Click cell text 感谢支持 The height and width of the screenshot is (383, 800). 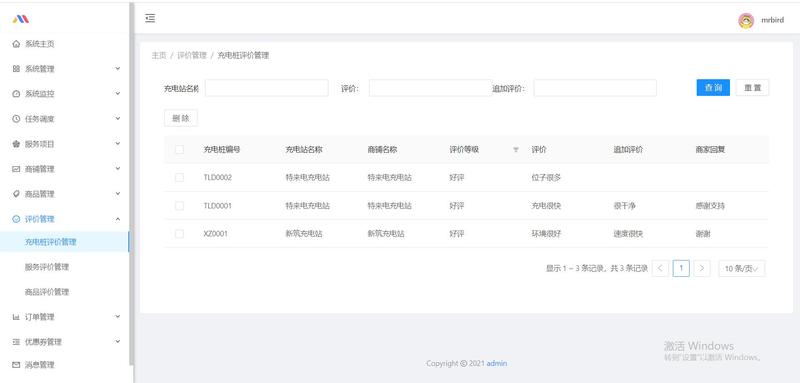coord(710,206)
